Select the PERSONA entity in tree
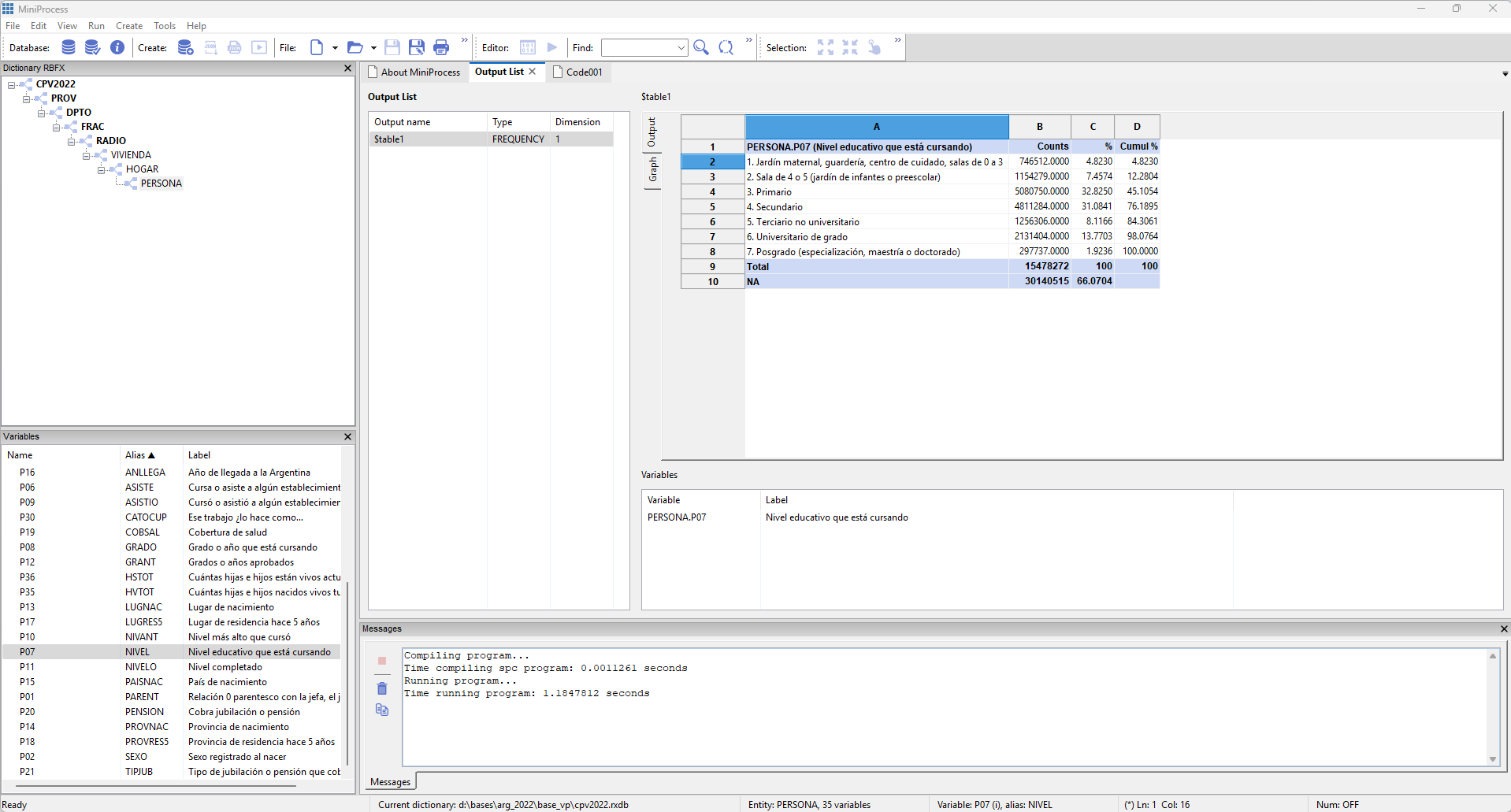Viewport: 1511px width, 812px height. [x=161, y=184]
